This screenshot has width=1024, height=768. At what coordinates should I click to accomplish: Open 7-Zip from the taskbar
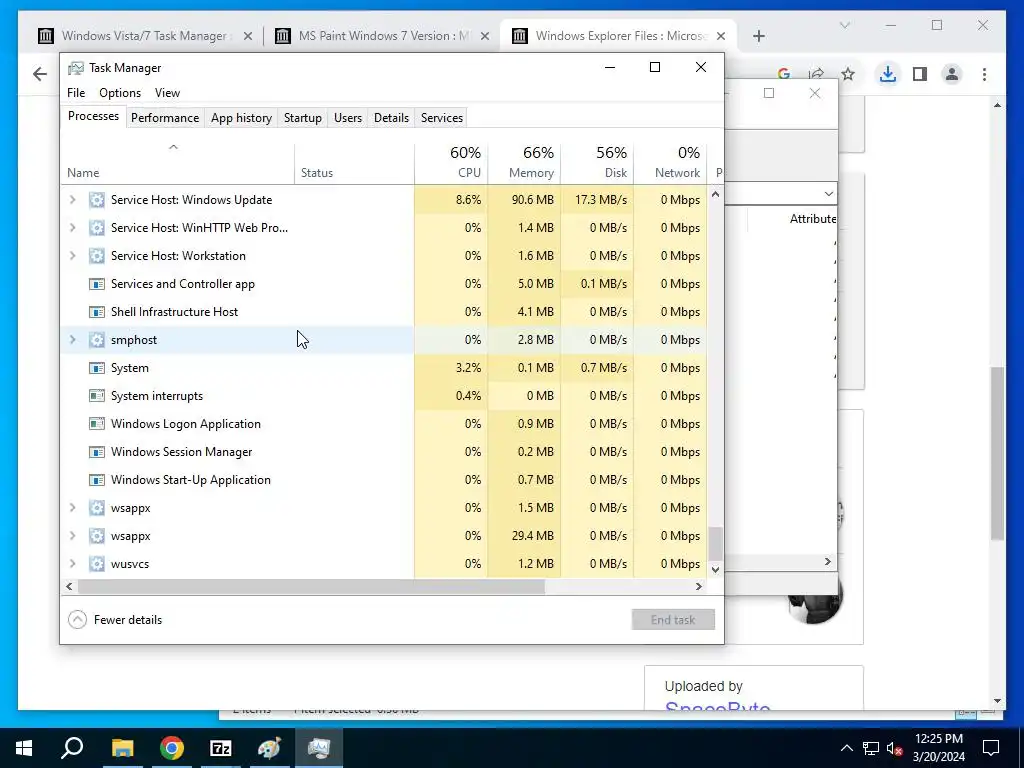coord(221,748)
